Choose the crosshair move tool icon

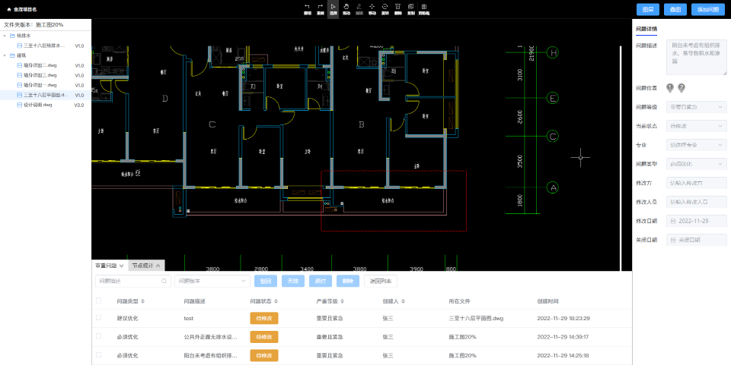pyautogui.click(x=372, y=7)
